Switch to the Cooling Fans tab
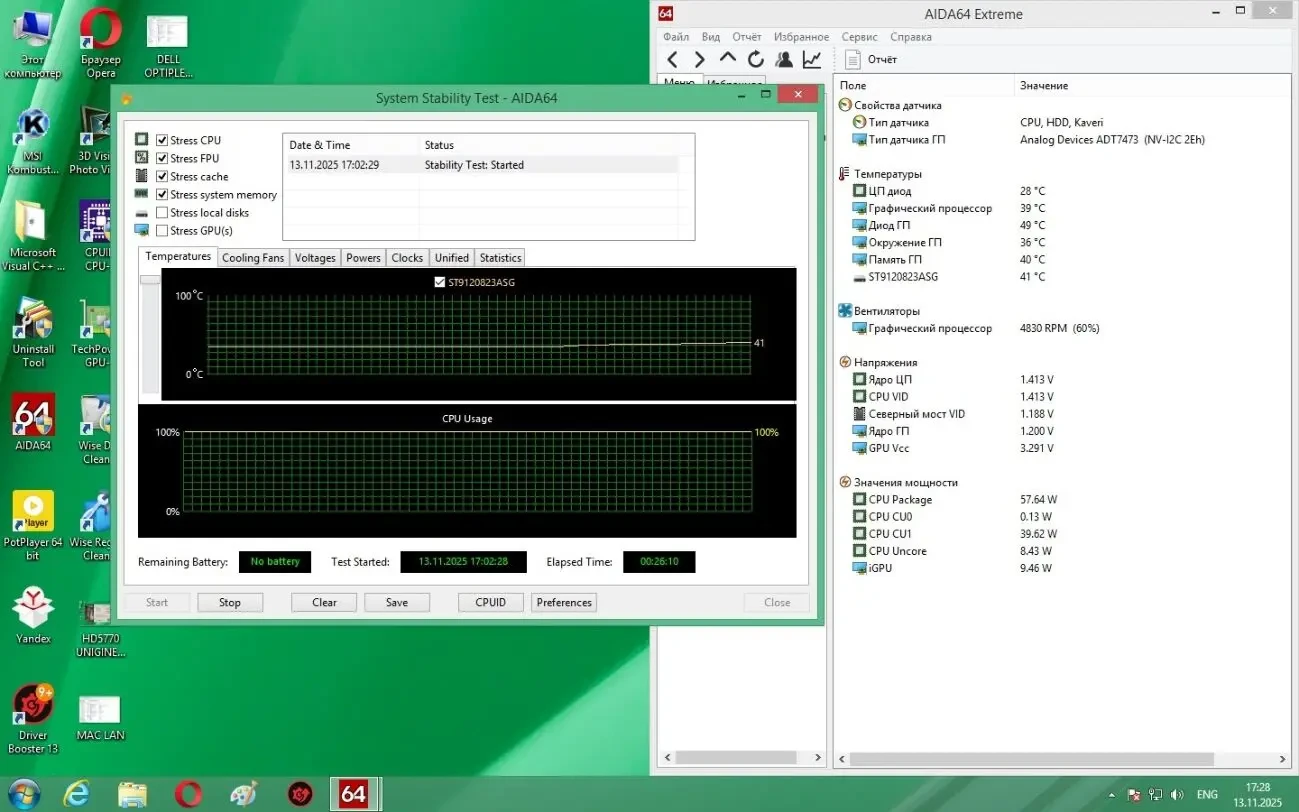 pyautogui.click(x=253, y=257)
